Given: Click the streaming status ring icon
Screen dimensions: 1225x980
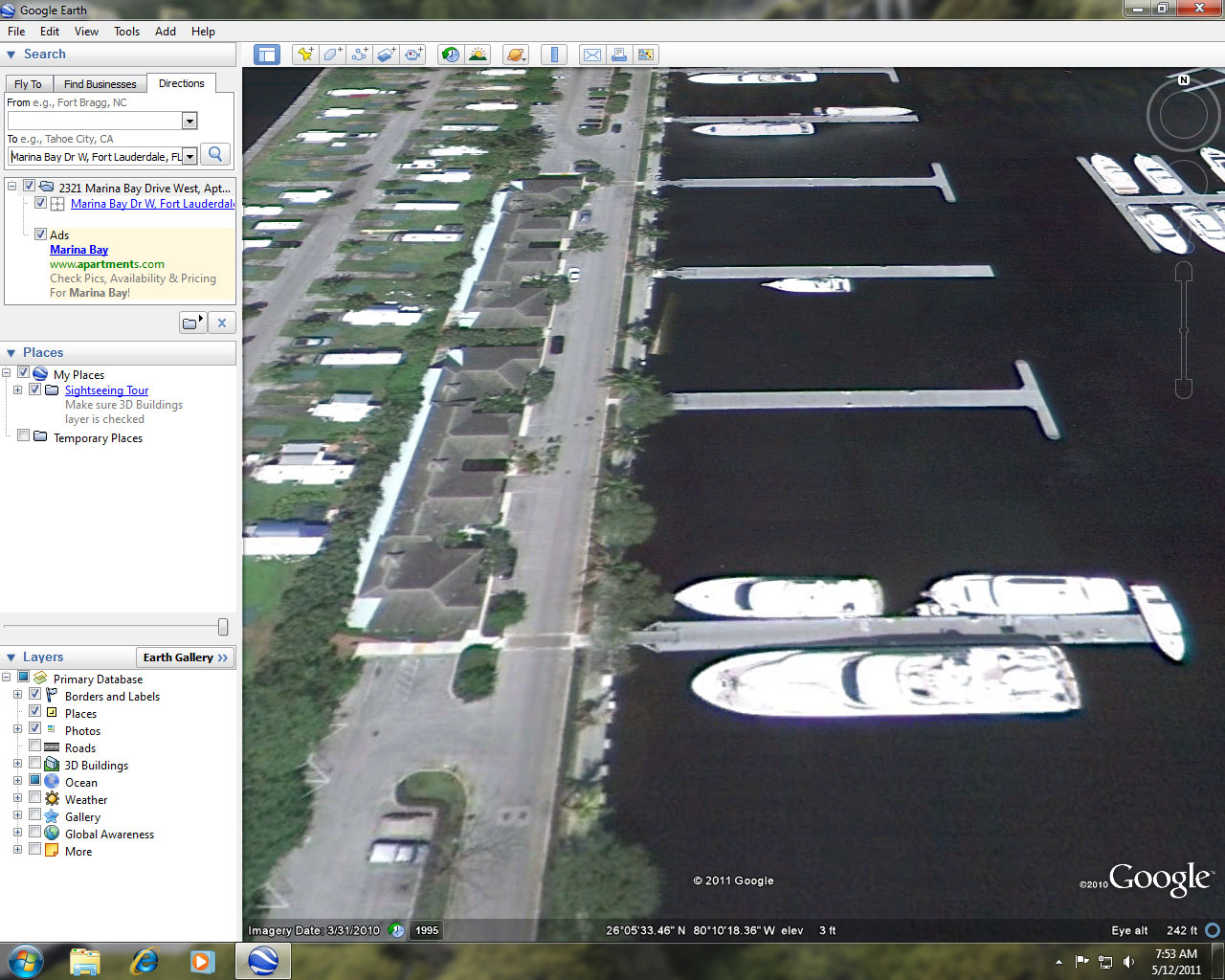Looking at the screenshot, I should point(1213,930).
